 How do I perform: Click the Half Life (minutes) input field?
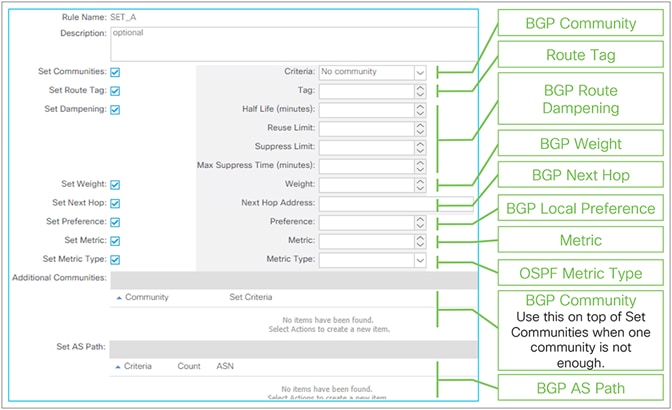click(367, 110)
